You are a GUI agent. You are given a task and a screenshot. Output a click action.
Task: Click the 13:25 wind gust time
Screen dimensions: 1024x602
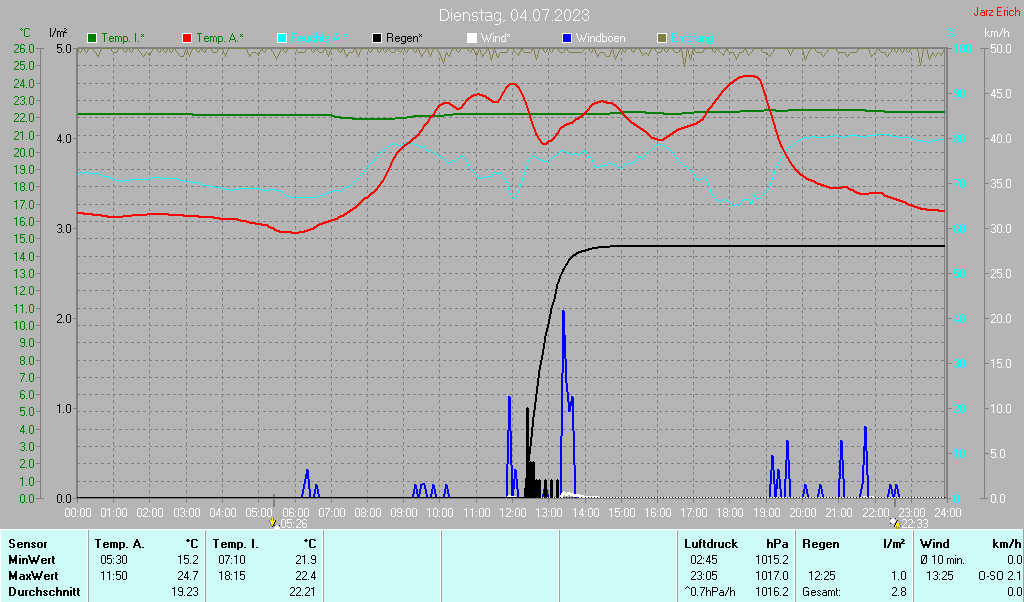coord(940,577)
